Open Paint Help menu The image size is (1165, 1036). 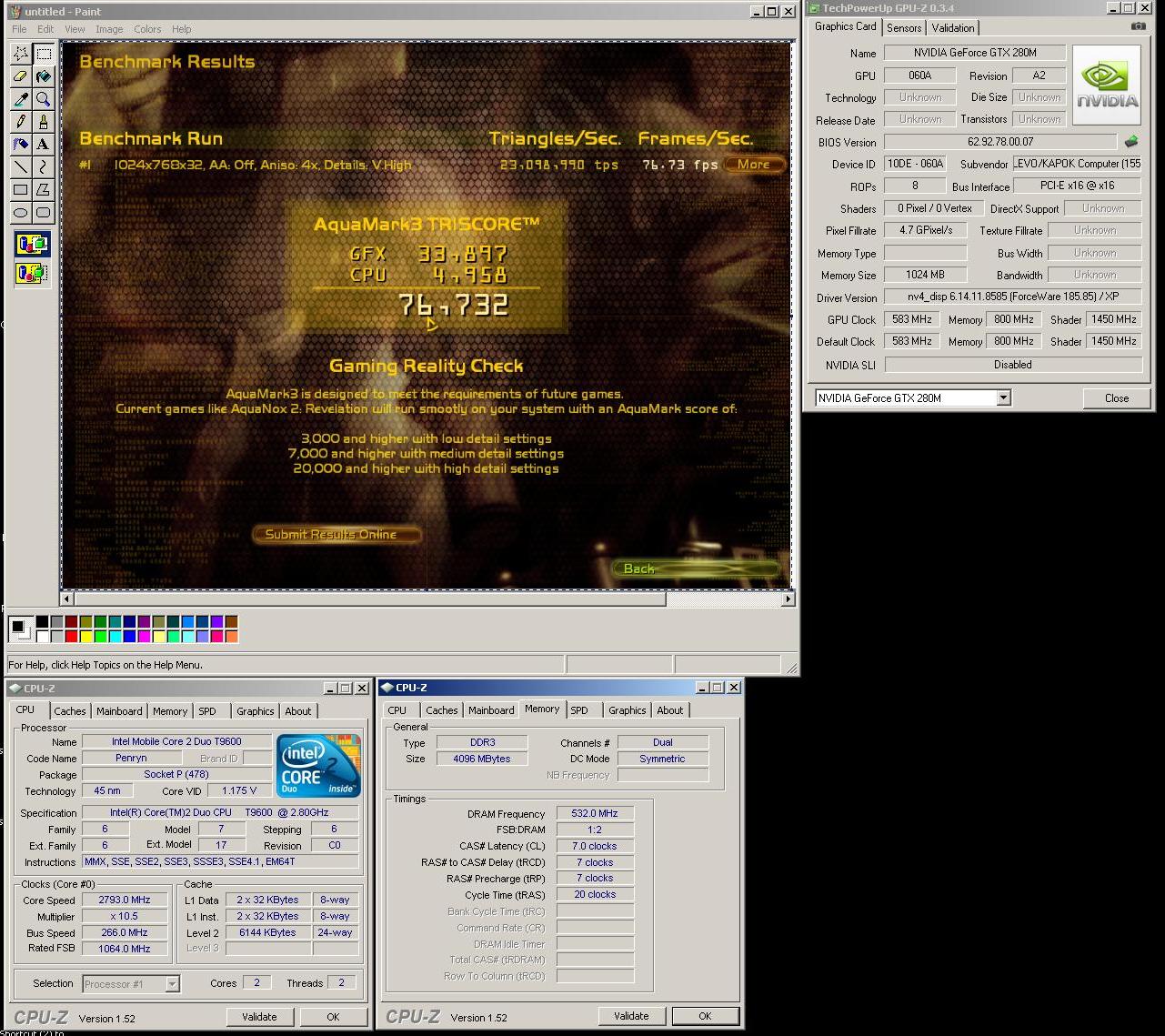(182, 29)
